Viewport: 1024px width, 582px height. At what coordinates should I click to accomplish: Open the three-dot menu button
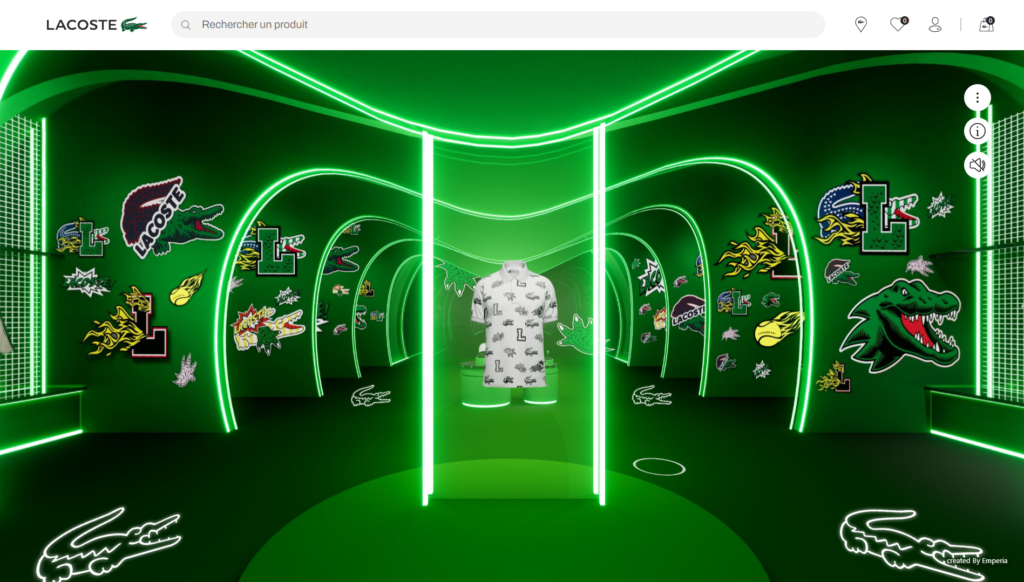(977, 98)
